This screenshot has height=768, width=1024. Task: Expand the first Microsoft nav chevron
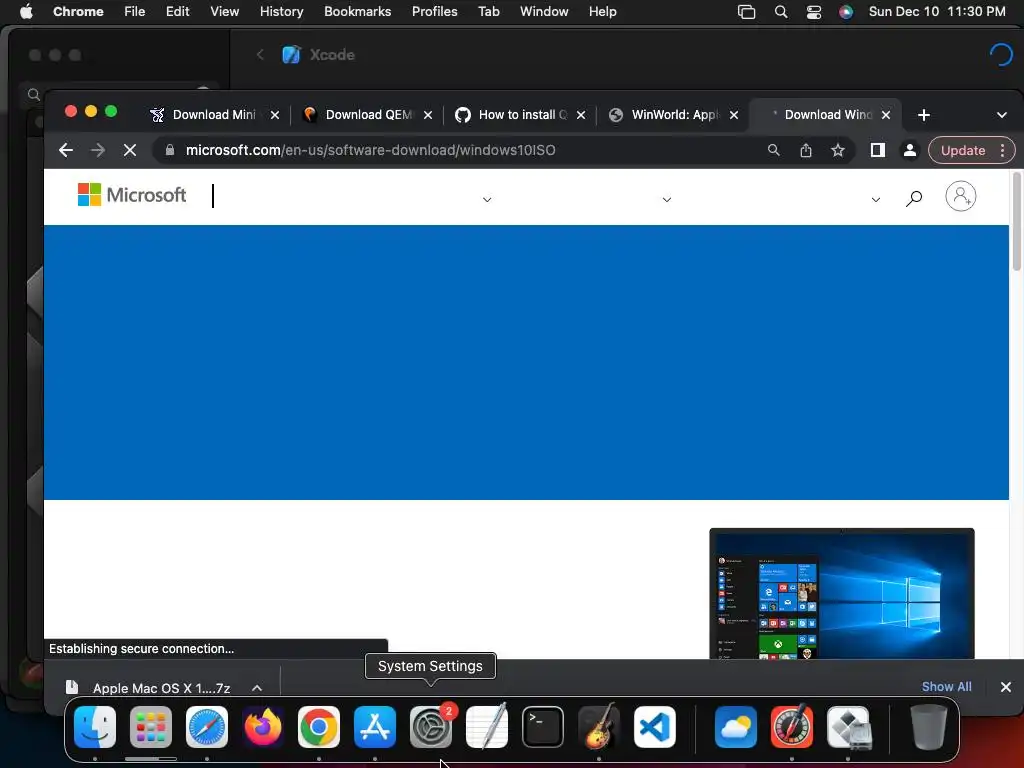click(487, 200)
